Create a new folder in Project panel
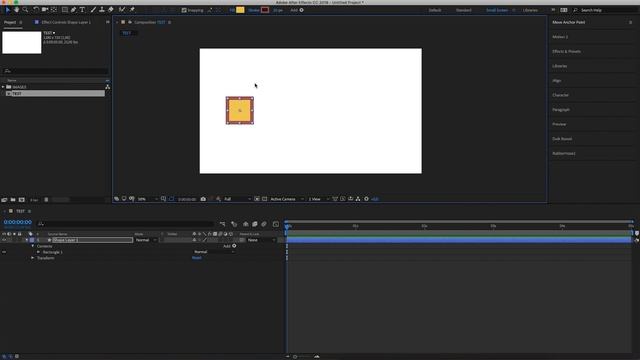Viewport: 640px width, 360px height. pos(13,200)
